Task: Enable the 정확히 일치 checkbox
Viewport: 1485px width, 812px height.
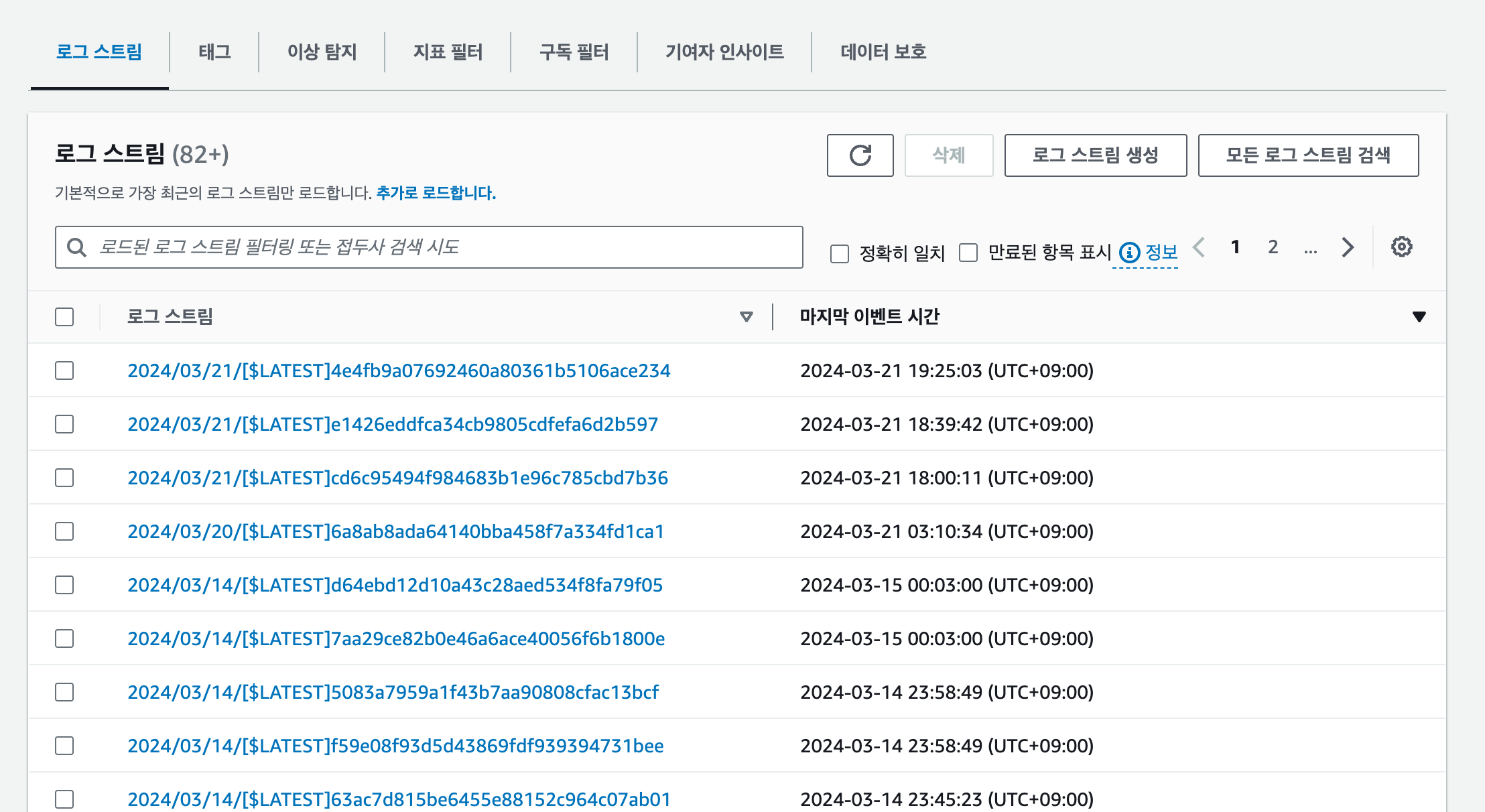Action: coord(840,254)
